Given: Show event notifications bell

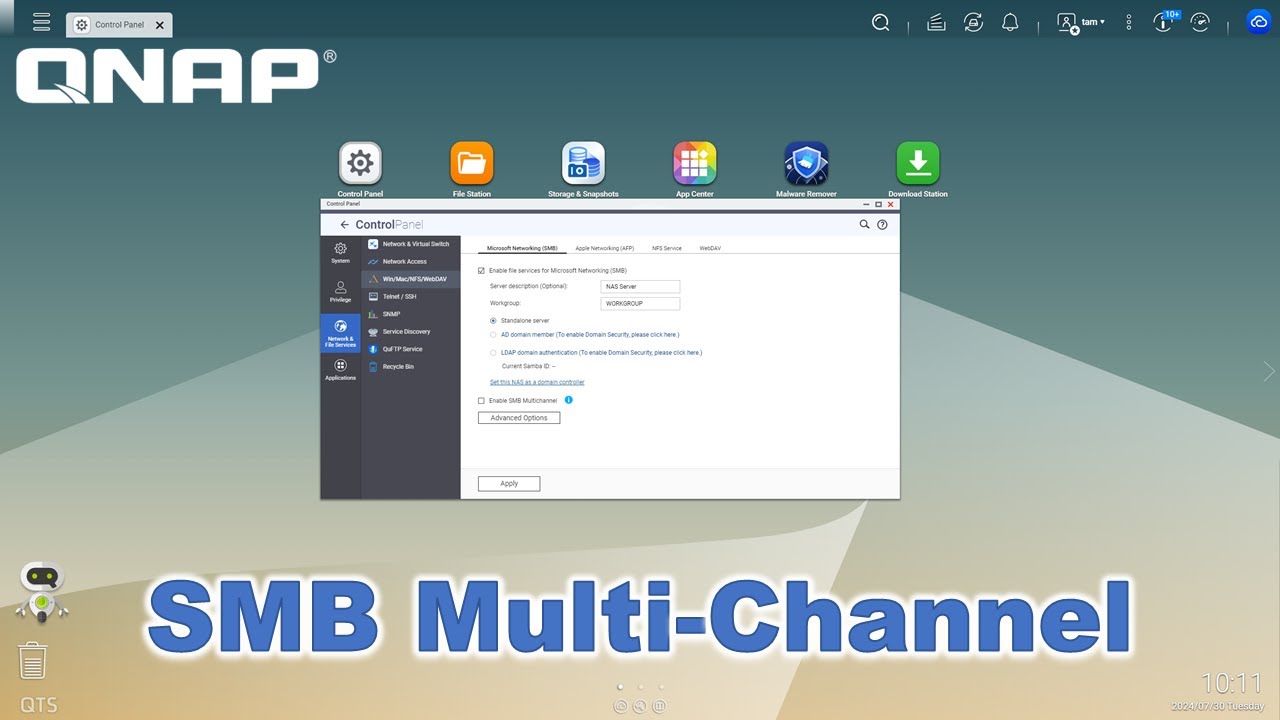Looking at the screenshot, I should [x=1010, y=22].
